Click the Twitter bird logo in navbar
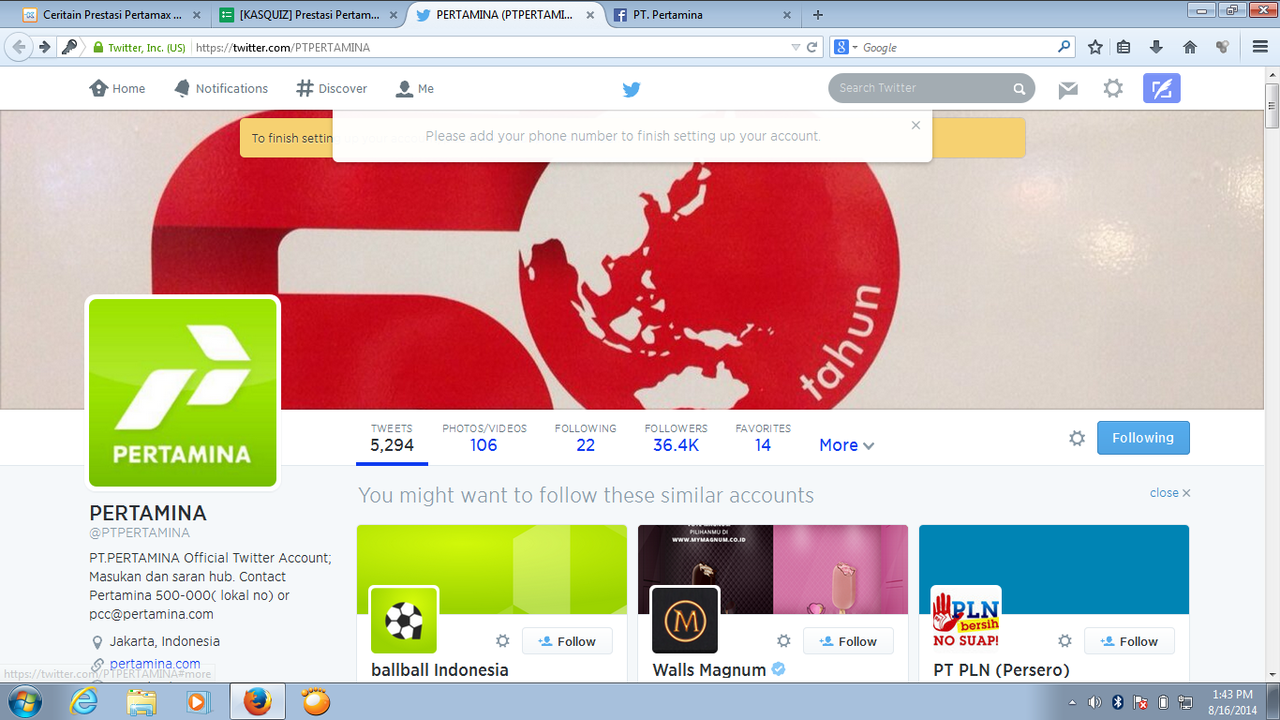 pos(631,89)
